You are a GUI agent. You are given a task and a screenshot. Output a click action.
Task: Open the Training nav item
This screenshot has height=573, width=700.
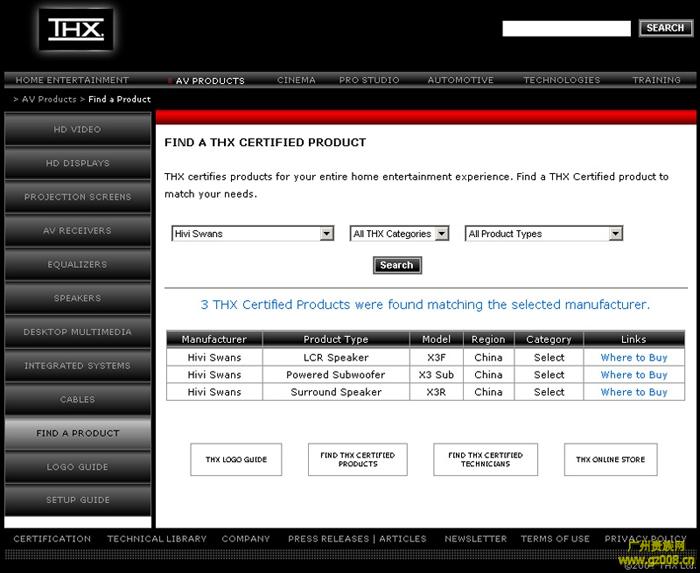tap(656, 80)
